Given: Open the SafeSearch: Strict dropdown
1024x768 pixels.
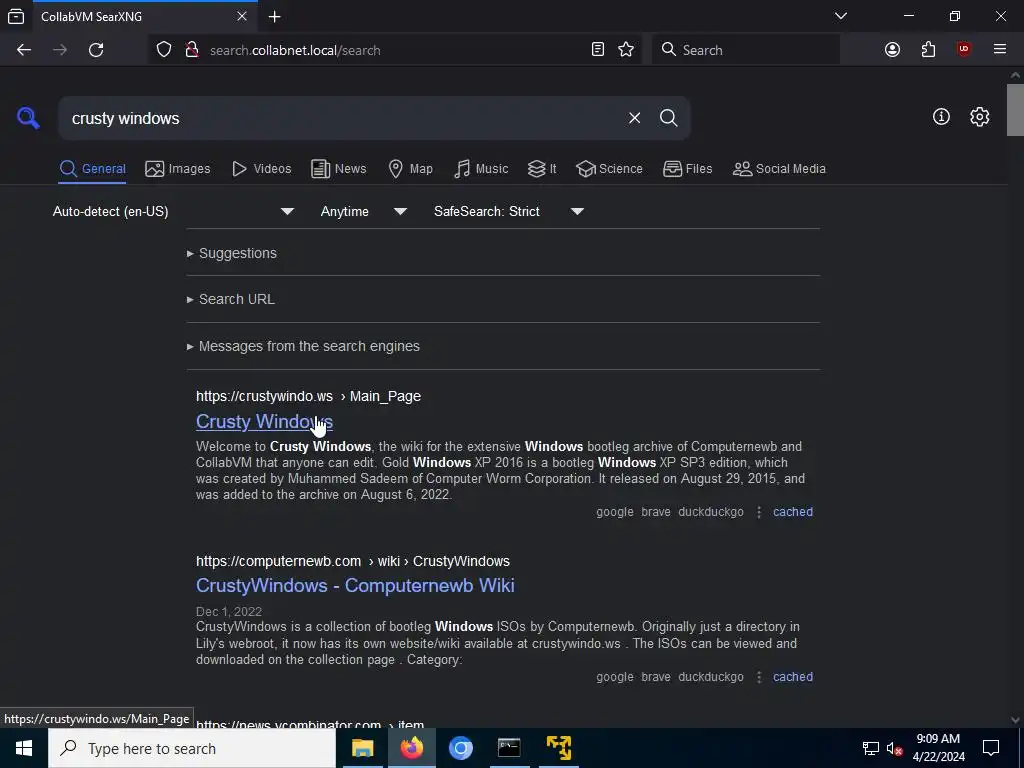Looking at the screenshot, I should point(509,212).
